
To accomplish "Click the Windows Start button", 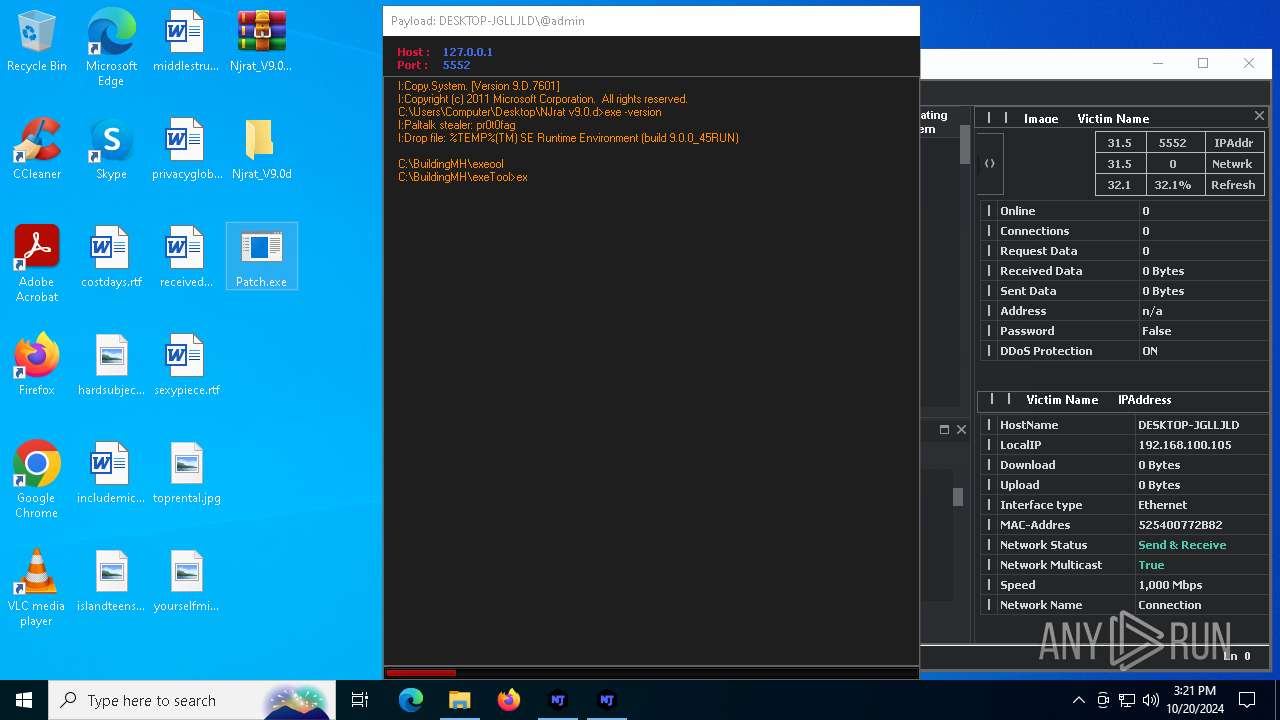I will (x=24, y=700).
